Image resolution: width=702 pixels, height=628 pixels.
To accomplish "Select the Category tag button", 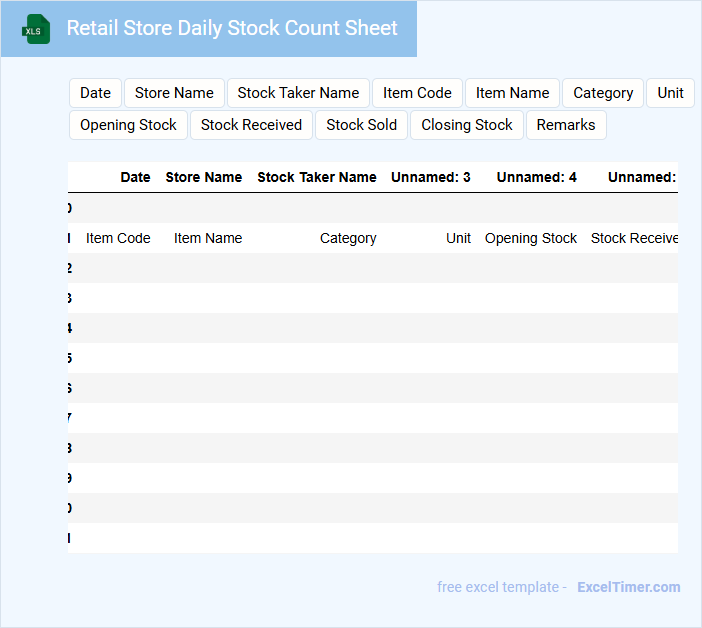I will (602, 93).
